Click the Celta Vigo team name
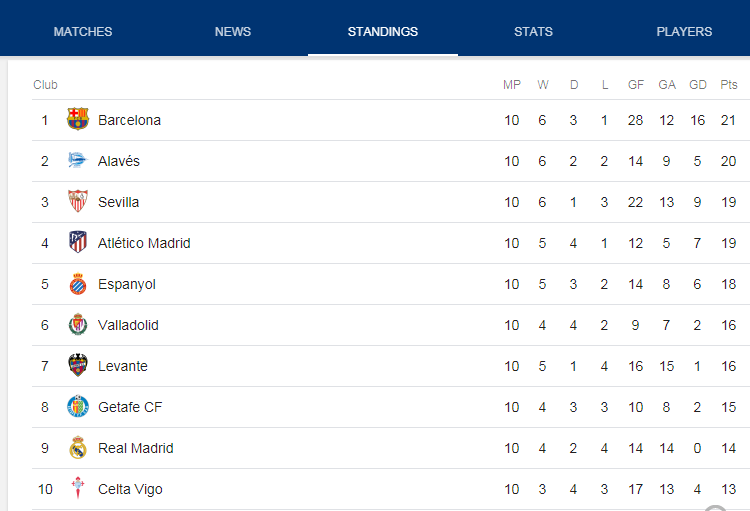The width and height of the screenshot is (750, 511). pyautogui.click(x=130, y=489)
